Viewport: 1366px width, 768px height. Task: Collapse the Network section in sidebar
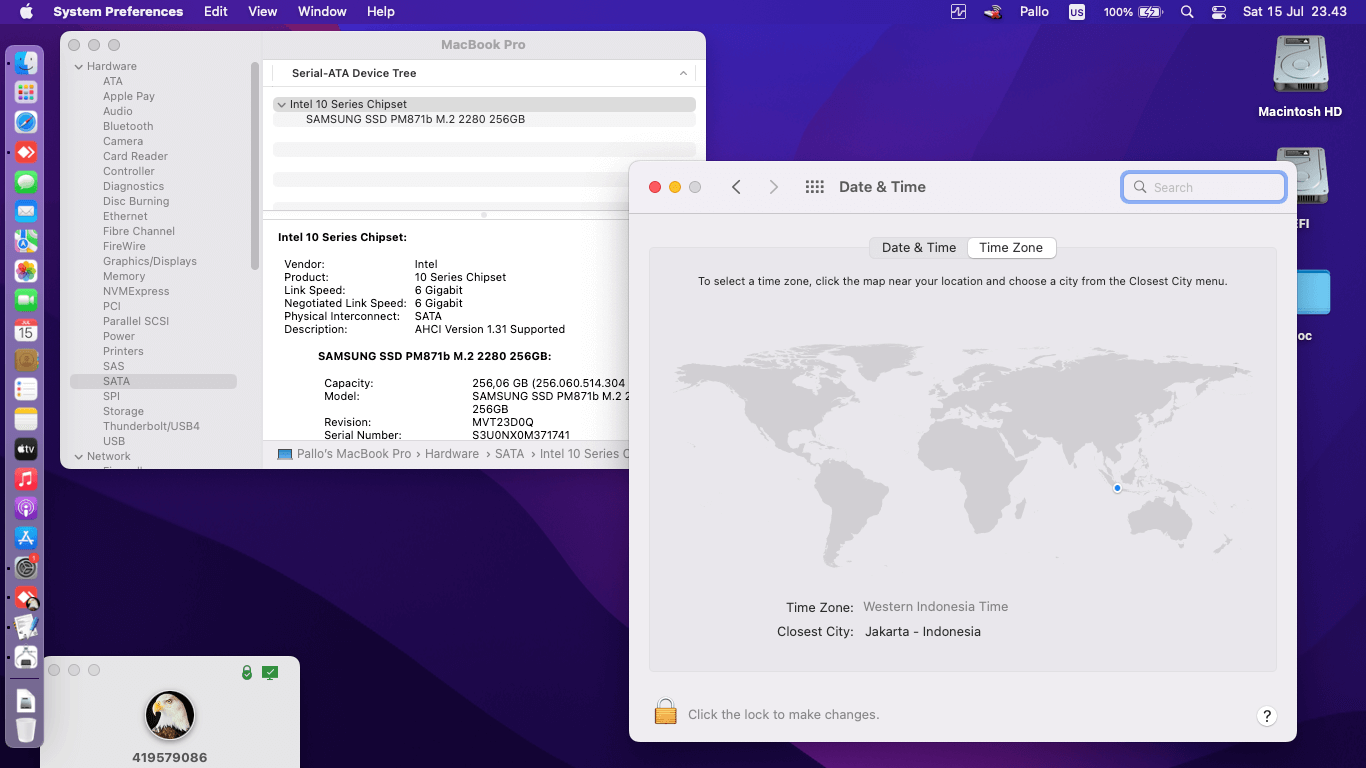coord(79,457)
